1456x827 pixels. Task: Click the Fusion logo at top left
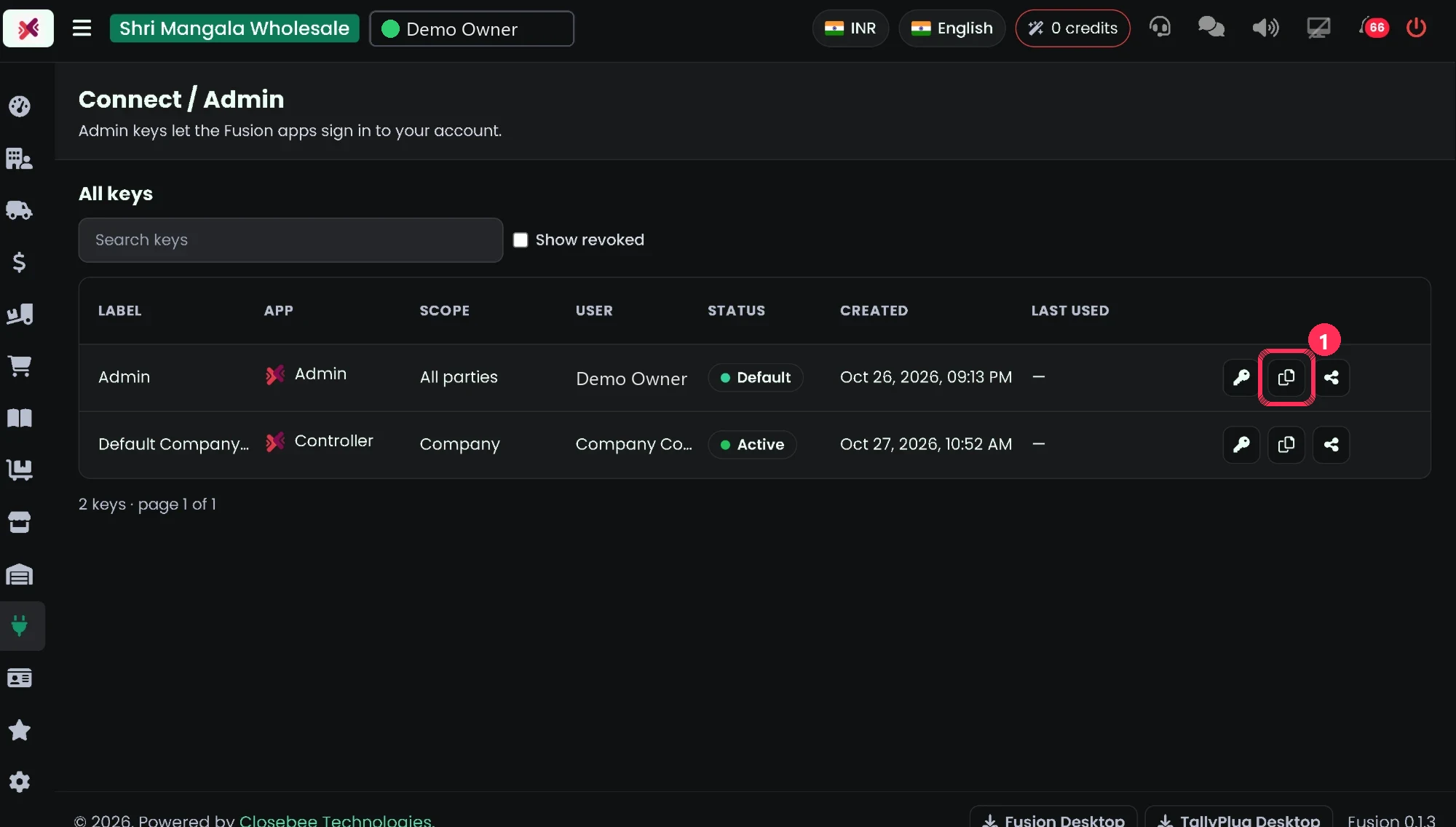pyautogui.click(x=28, y=28)
